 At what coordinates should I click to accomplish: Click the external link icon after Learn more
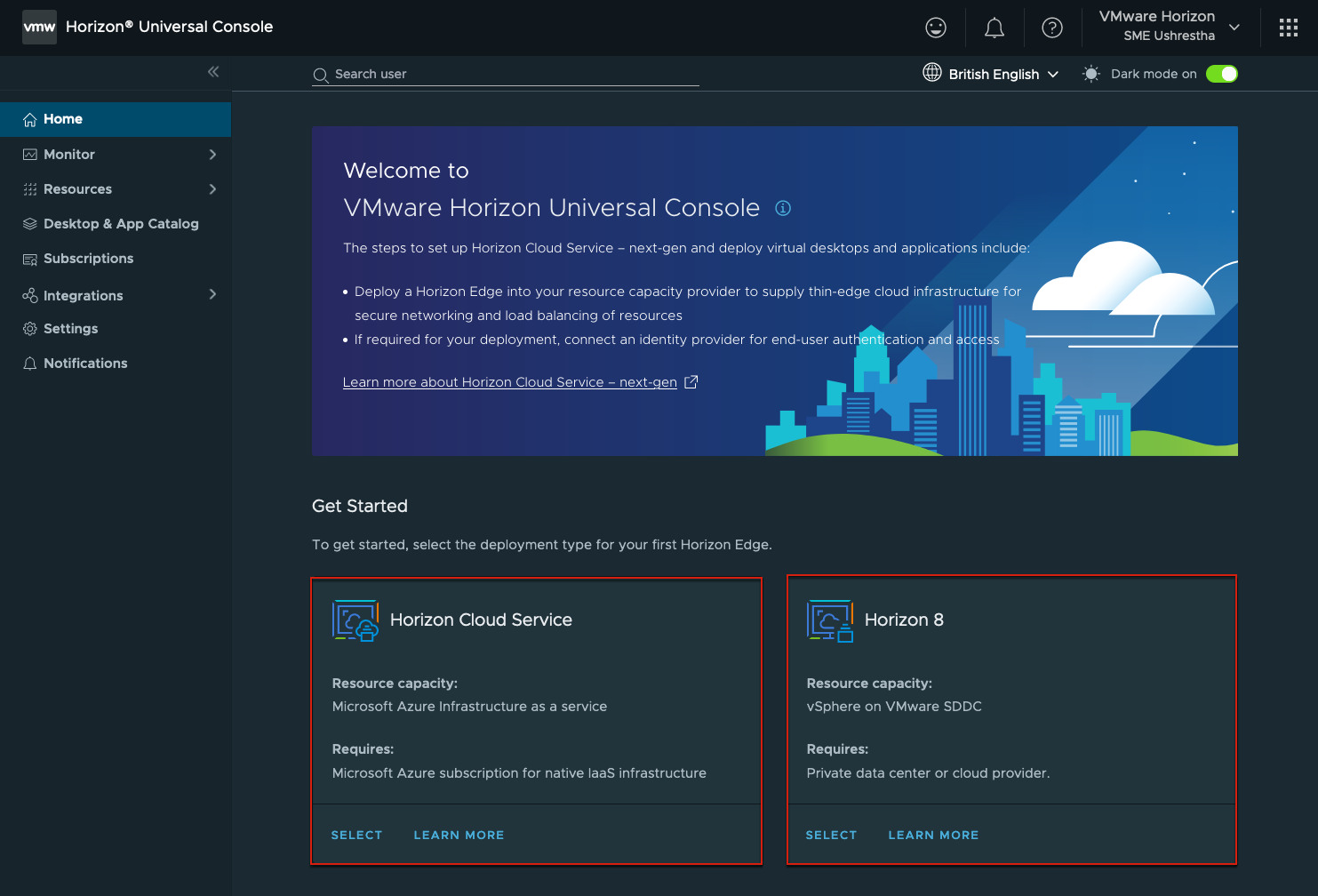point(691,381)
